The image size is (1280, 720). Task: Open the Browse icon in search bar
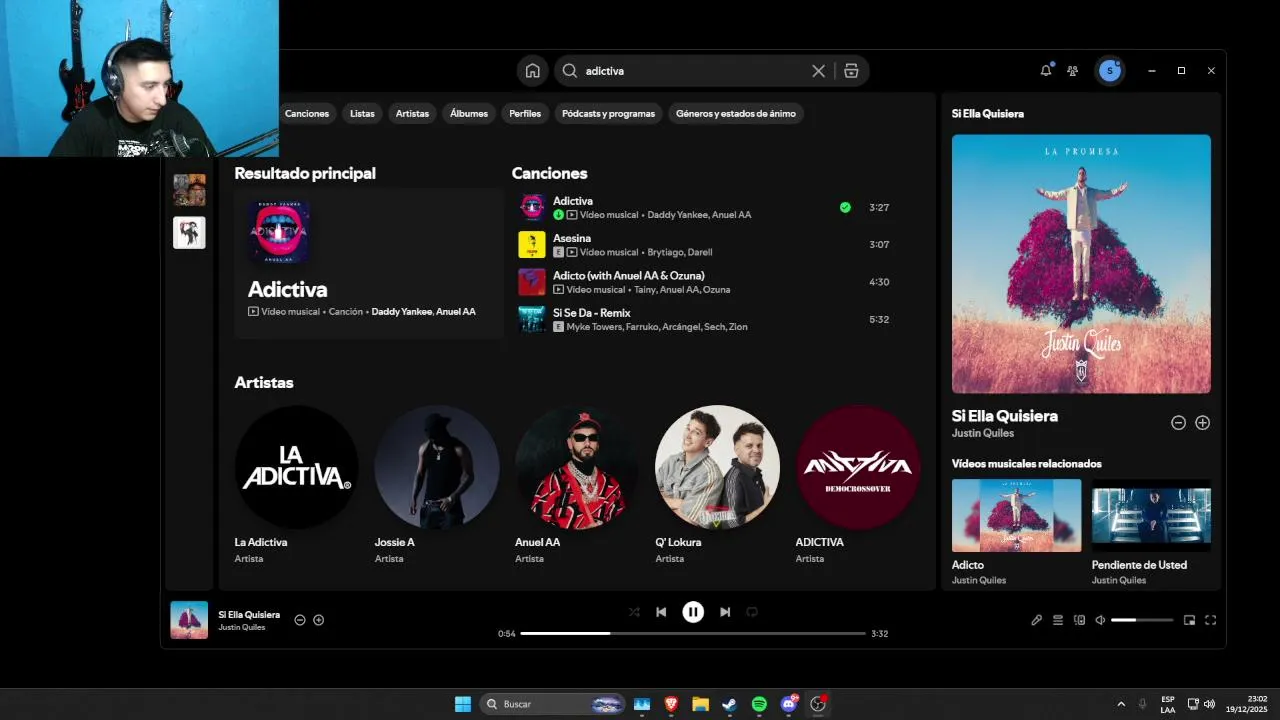coord(851,71)
